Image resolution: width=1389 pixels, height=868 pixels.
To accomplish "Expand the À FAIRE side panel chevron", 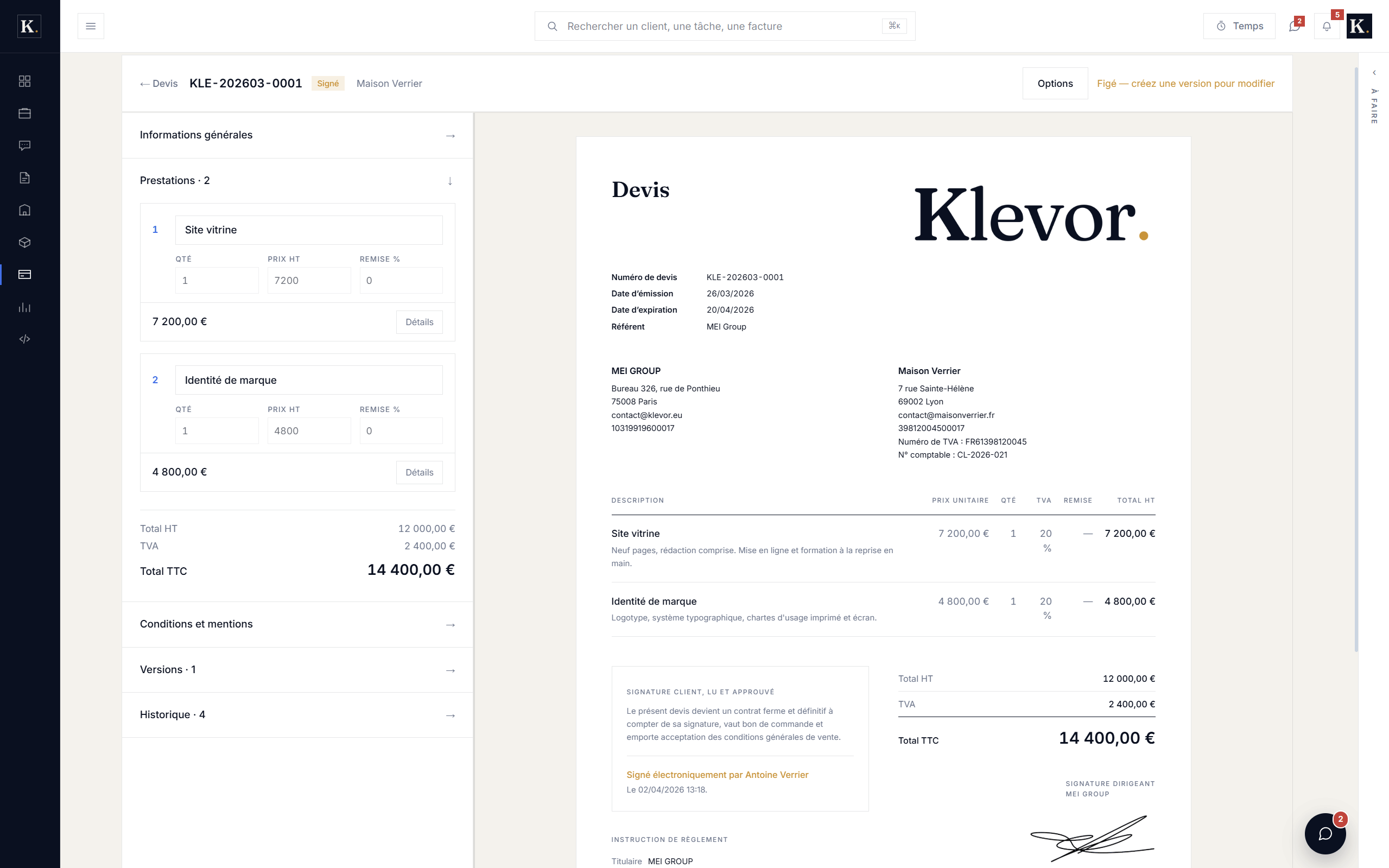I will pos(1374,73).
